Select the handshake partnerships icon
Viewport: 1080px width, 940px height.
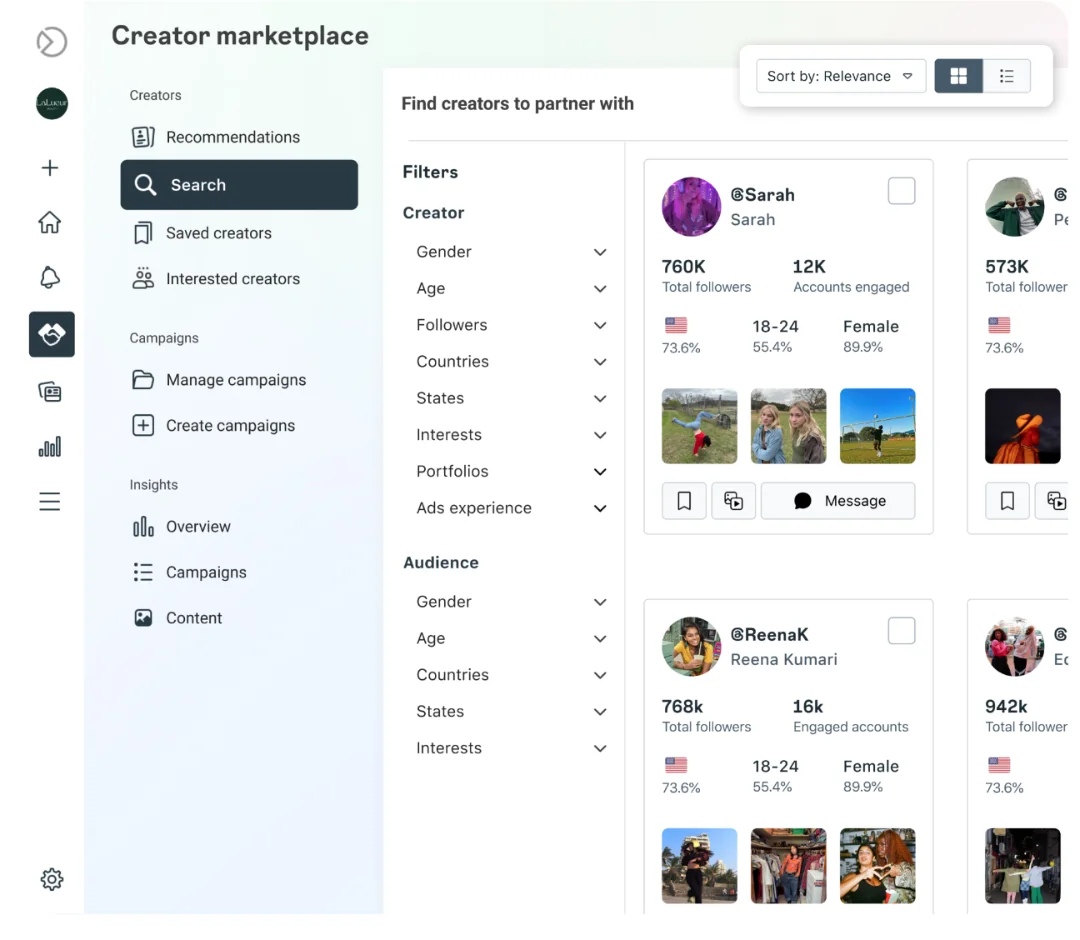point(52,334)
